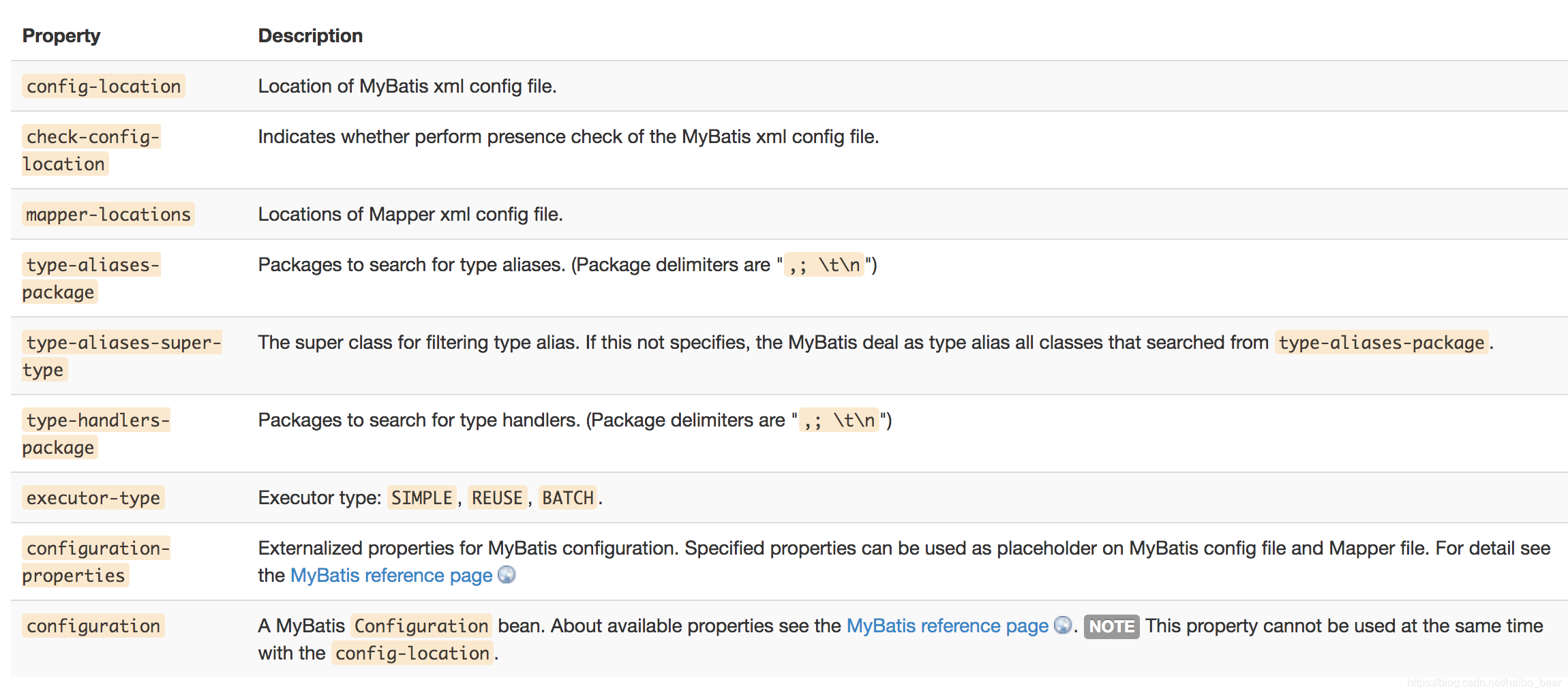Click the REUSE executor type code
The image size is (1568, 695).
click(497, 498)
